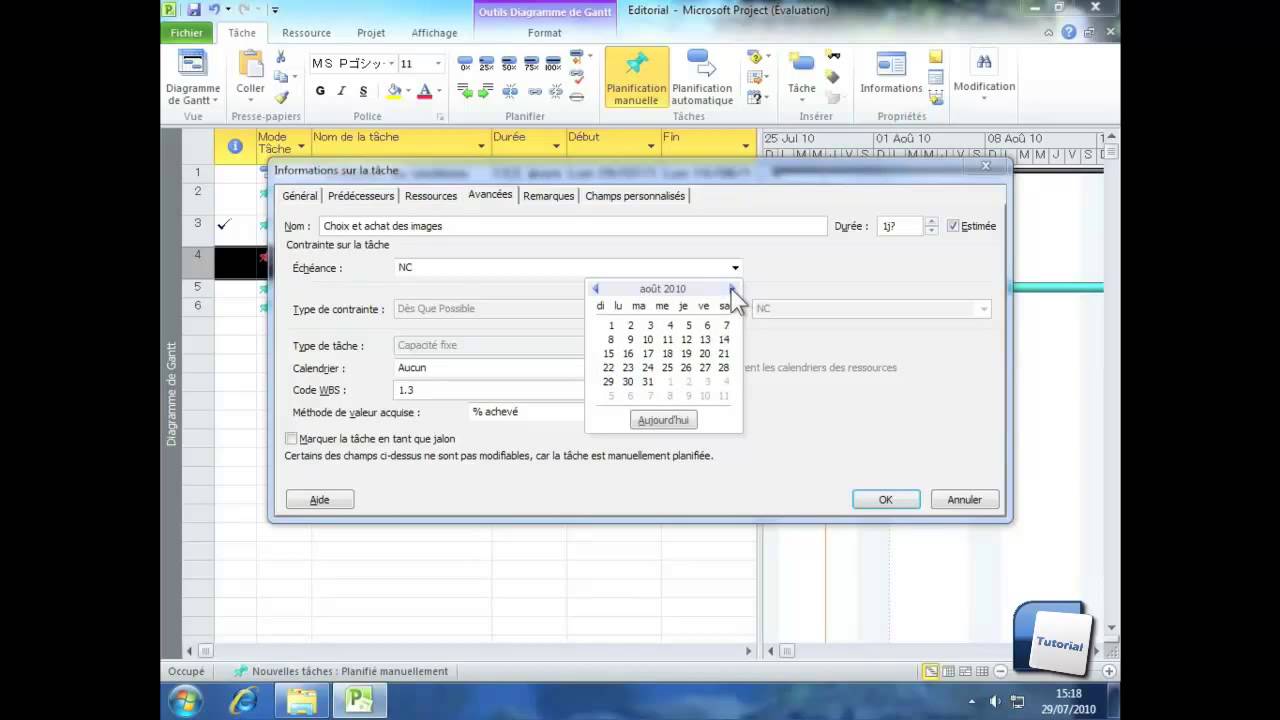This screenshot has height=720, width=1280.
Task: Click the Durée spinner up arrow
Action: 931,222
